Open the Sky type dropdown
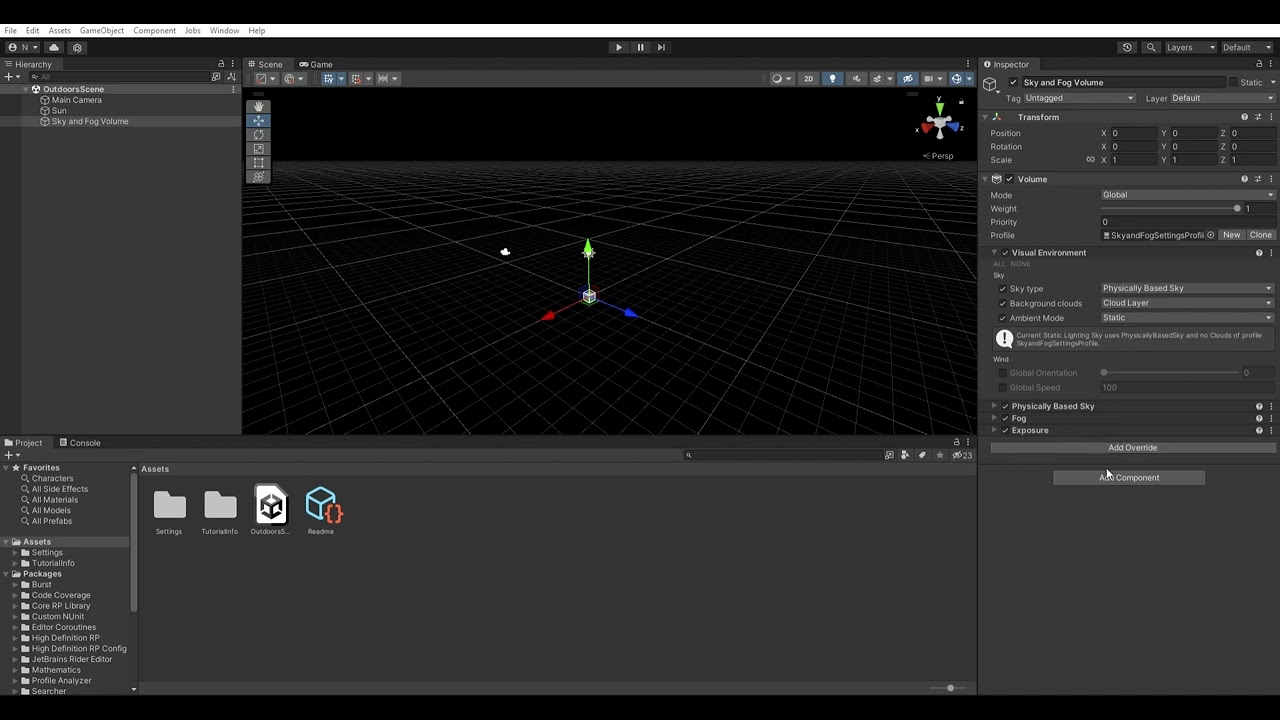 (x=1186, y=288)
